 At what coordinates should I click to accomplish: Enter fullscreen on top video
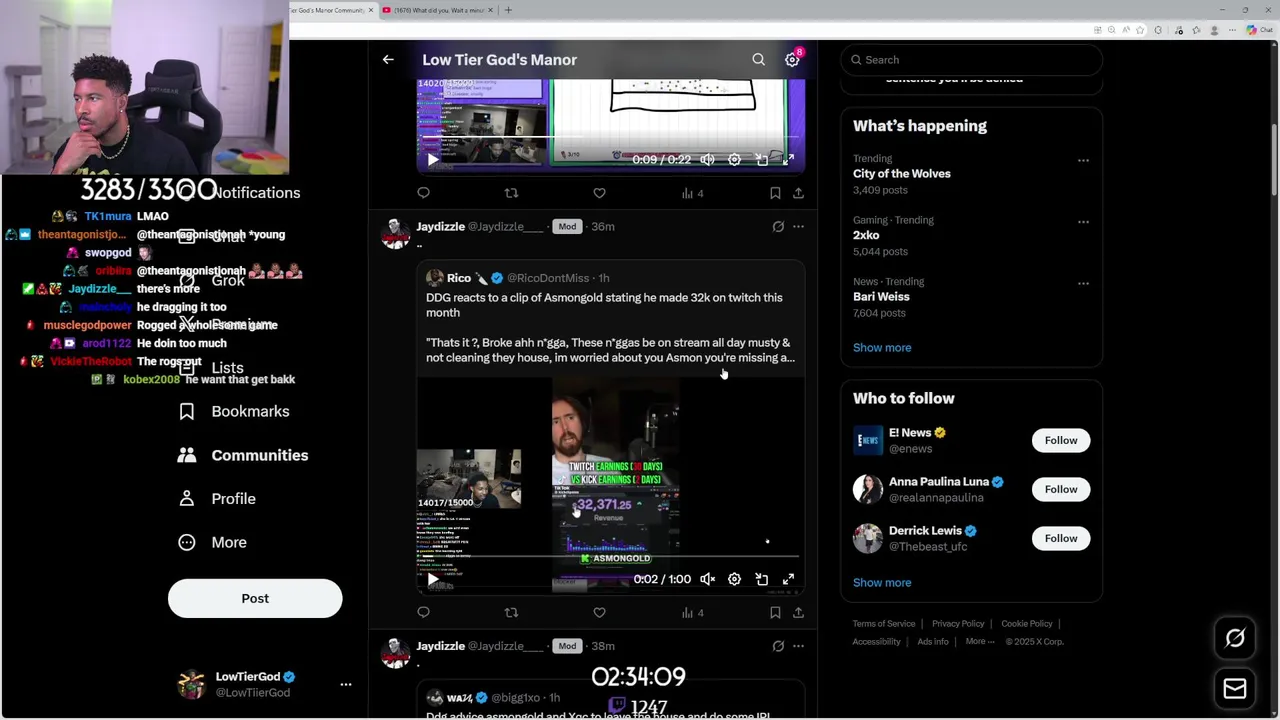tap(788, 160)
